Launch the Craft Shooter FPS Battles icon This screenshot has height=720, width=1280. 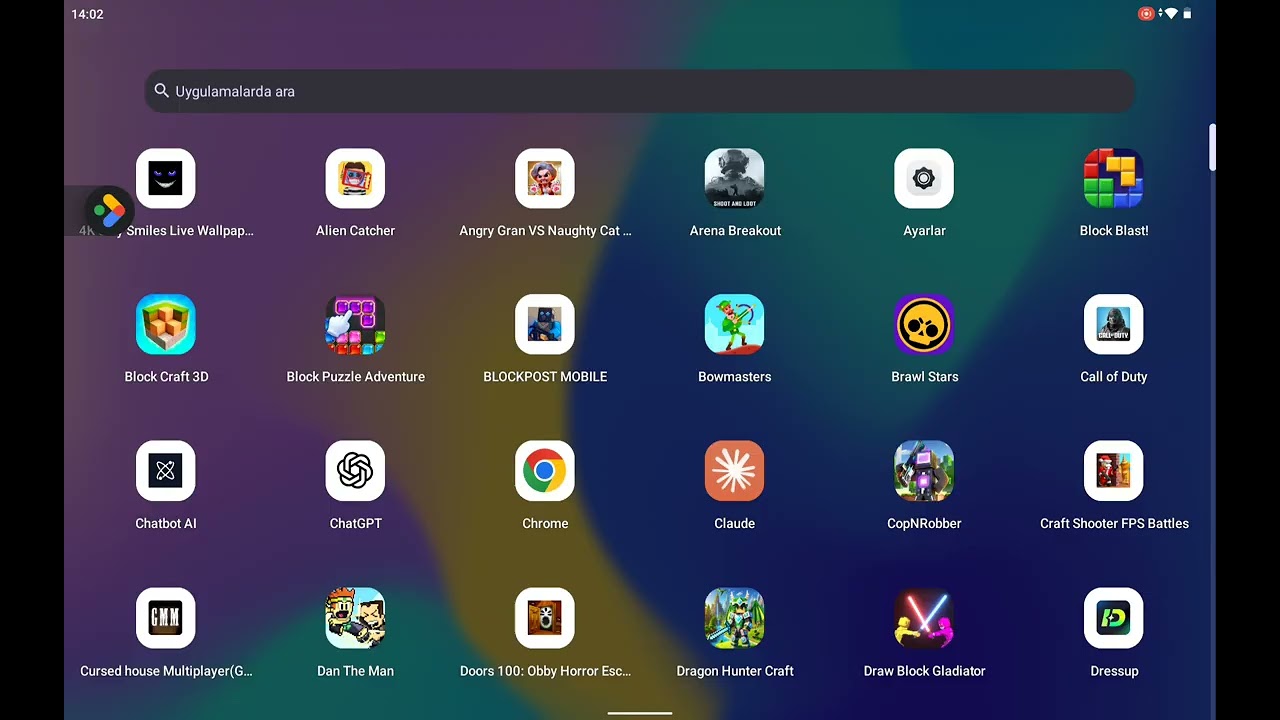pyautogui.click(x=1114, y=471)
